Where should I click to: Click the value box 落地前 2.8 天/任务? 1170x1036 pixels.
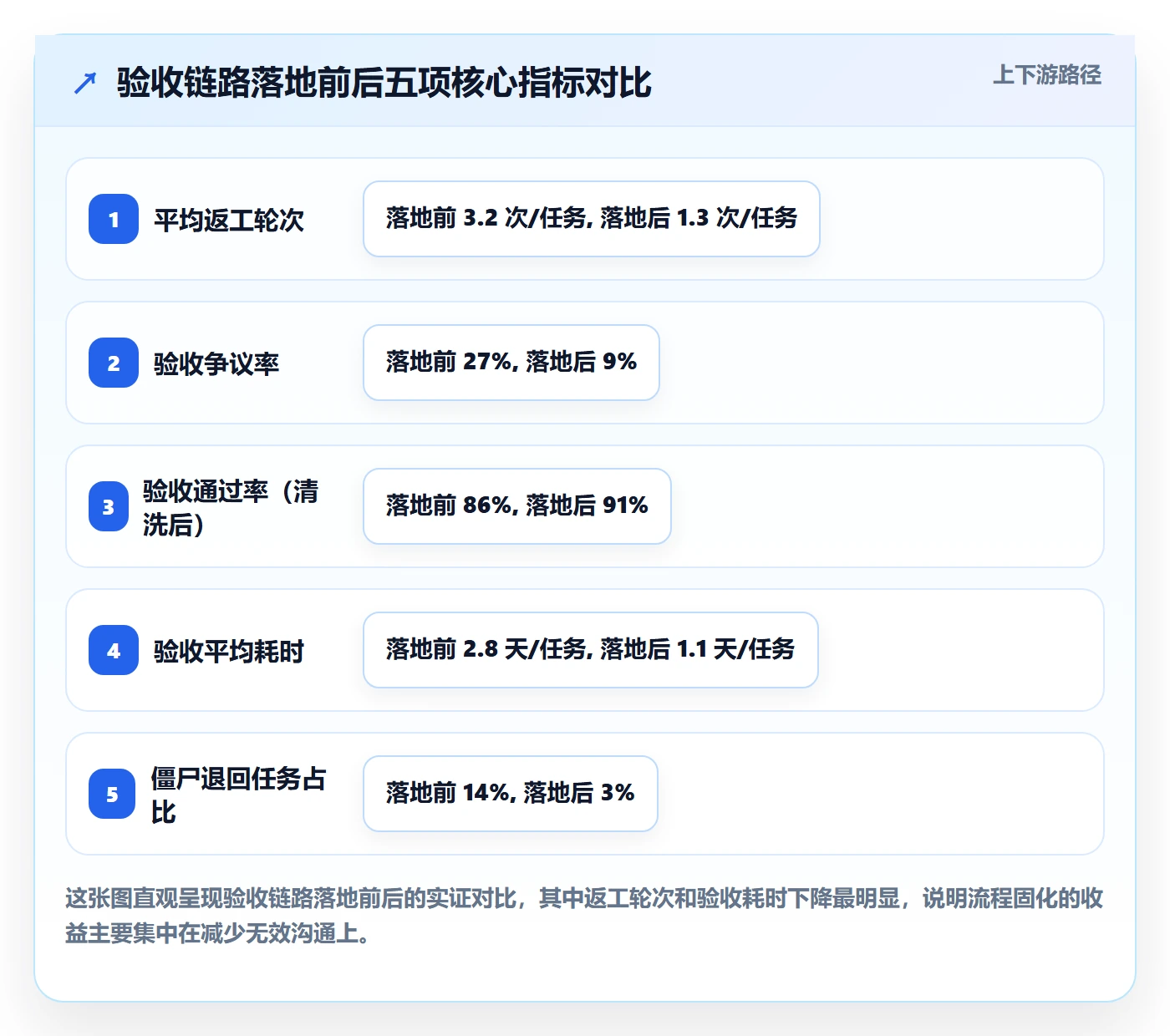[x=591, y=650]
